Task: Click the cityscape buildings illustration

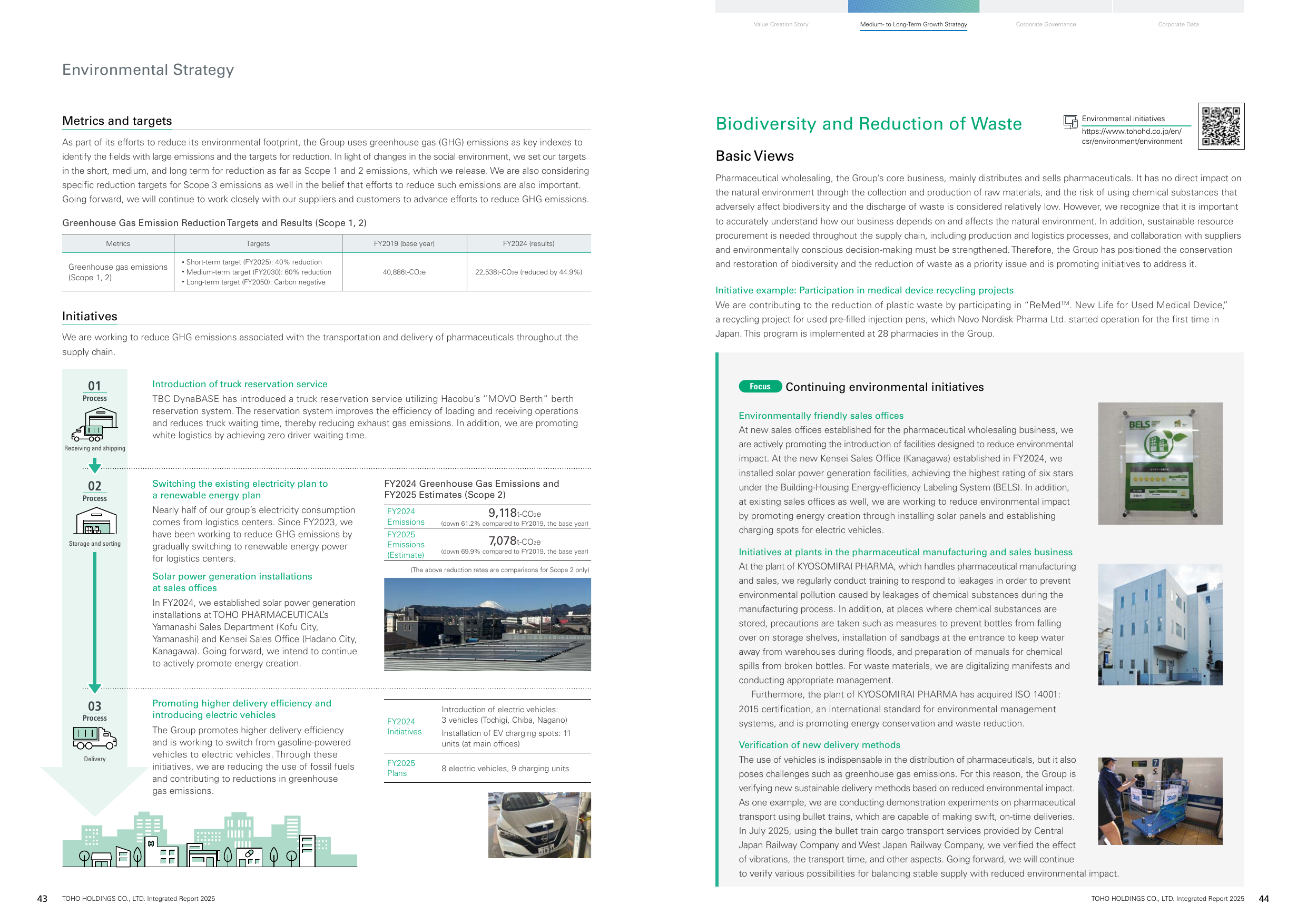Action: point(210,839)
